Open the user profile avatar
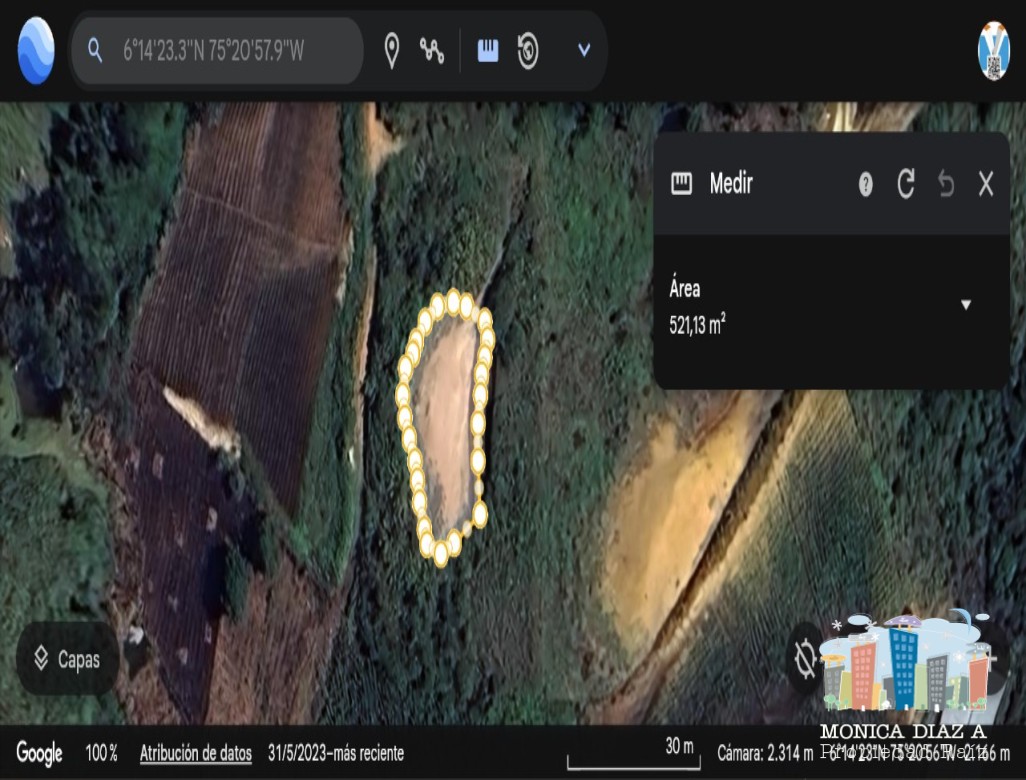This screenshot has height=780, width=1026. point(993,51)
